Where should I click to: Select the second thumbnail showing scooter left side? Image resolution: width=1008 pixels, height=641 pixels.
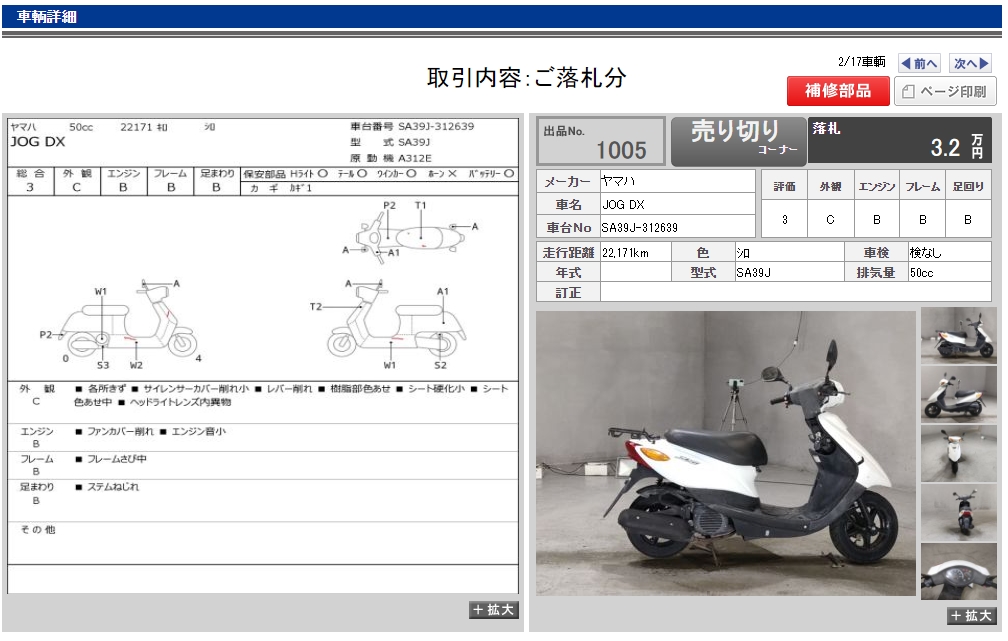[x=958, y=394]
